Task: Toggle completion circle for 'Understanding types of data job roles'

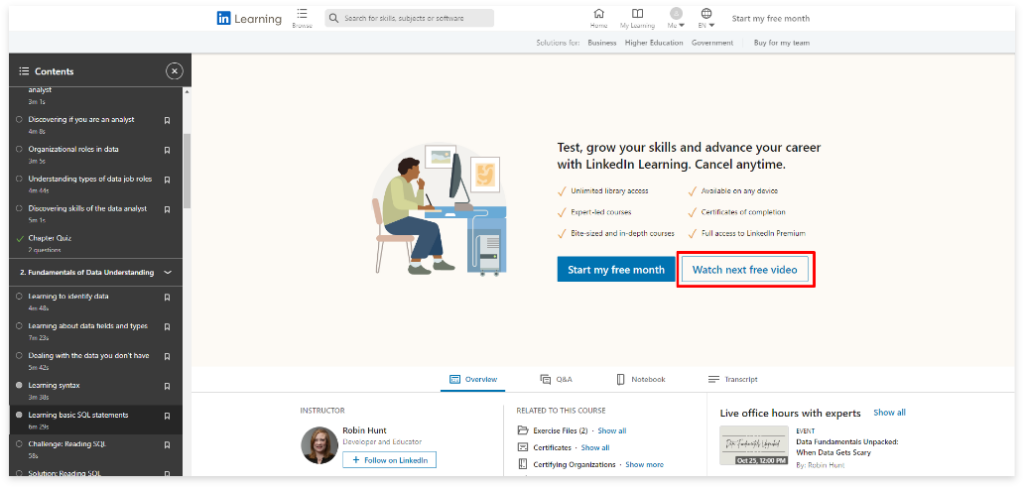Action: pyautogui.click(x=19, y=179)
